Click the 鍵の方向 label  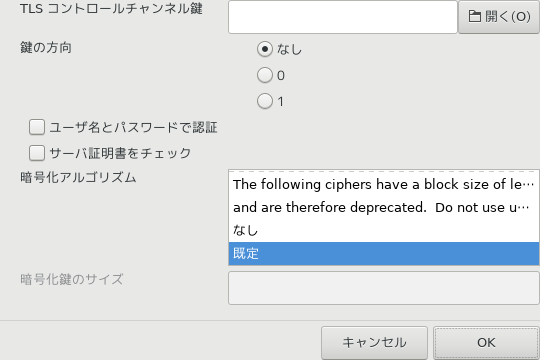[46, 48]
